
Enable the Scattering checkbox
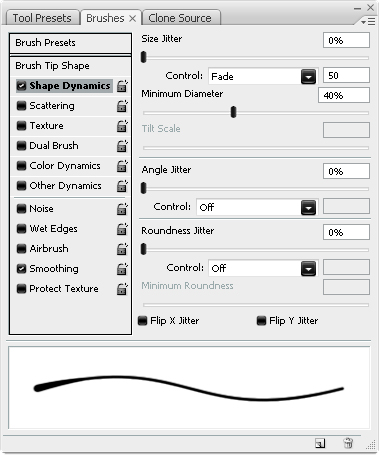click(21, 106)
